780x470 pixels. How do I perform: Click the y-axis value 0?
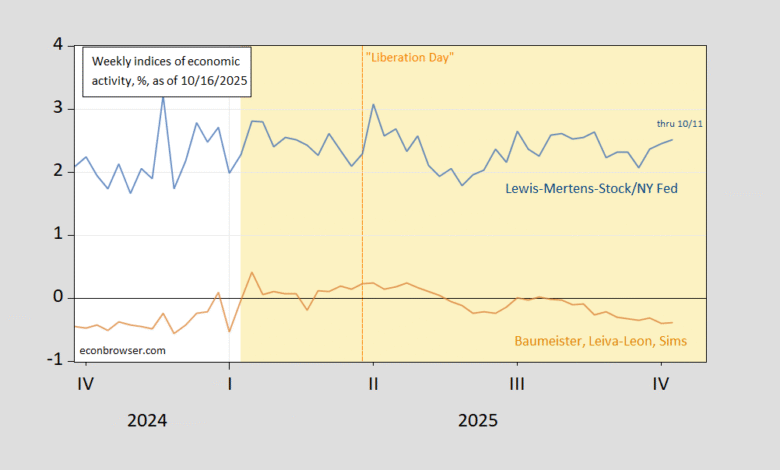click(57, 298)
